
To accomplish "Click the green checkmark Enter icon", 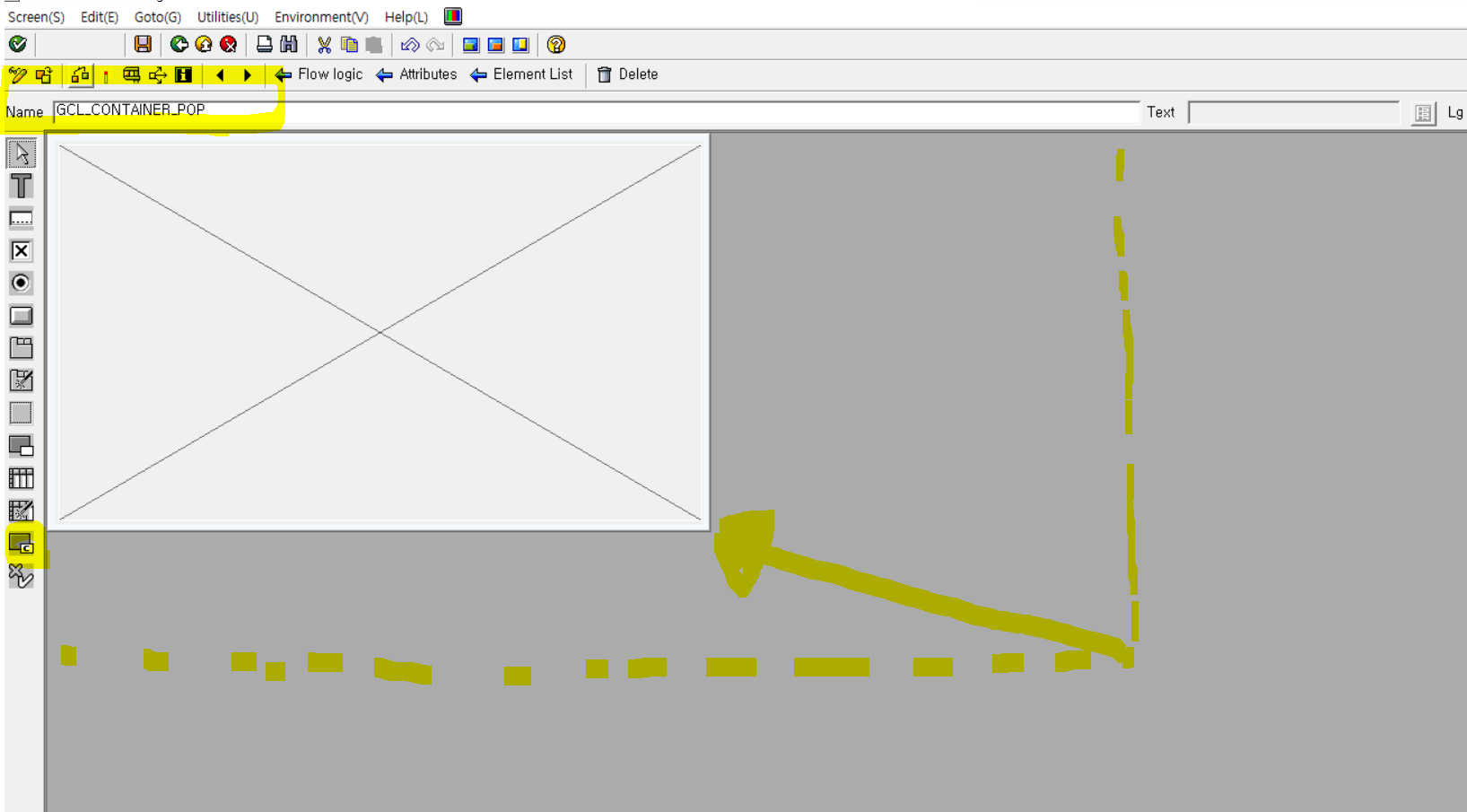I will click(x=18, y=44).
